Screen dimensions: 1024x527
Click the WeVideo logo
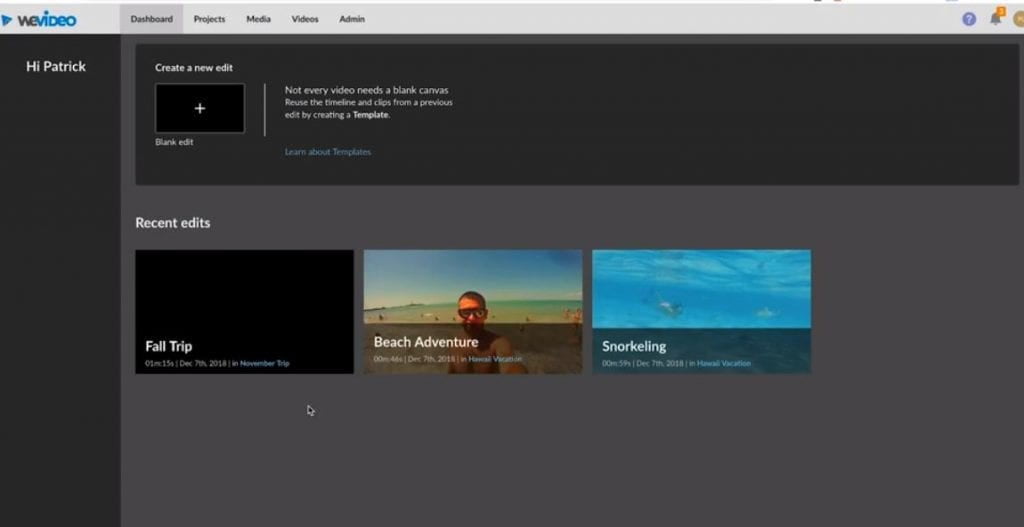(x=40, y=19)
